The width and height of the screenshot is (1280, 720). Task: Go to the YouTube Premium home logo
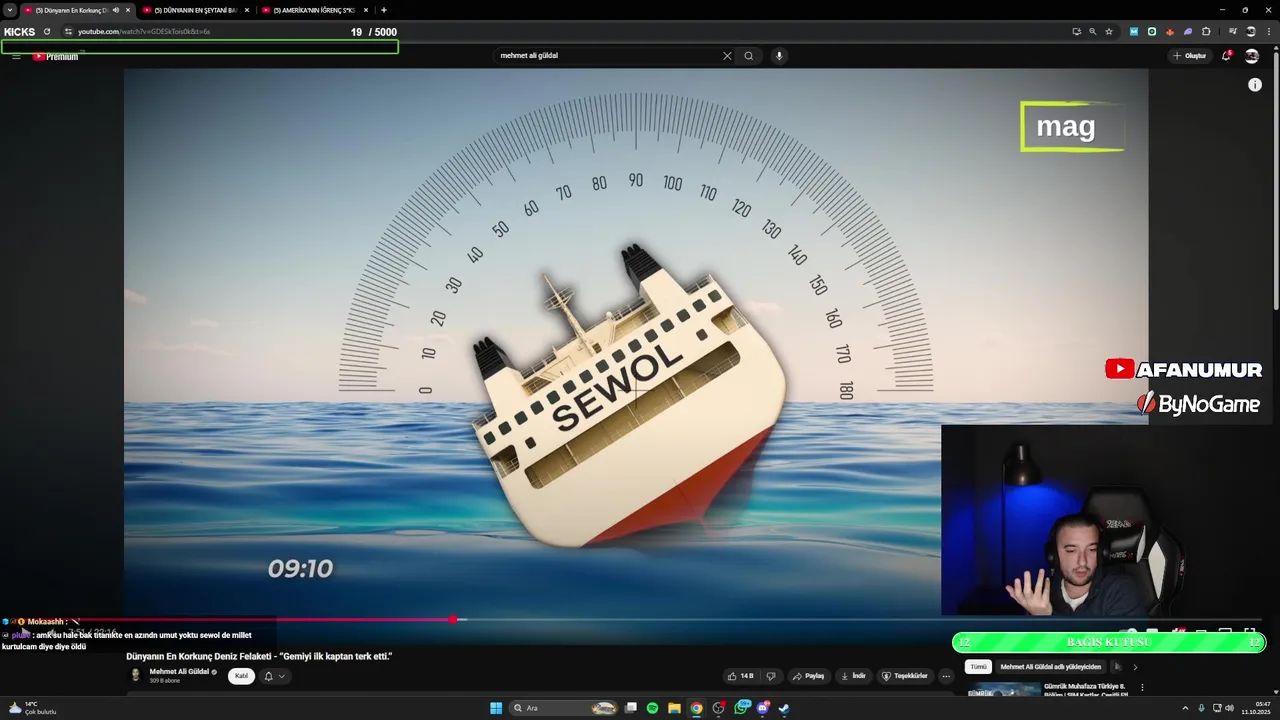point(55,57)
